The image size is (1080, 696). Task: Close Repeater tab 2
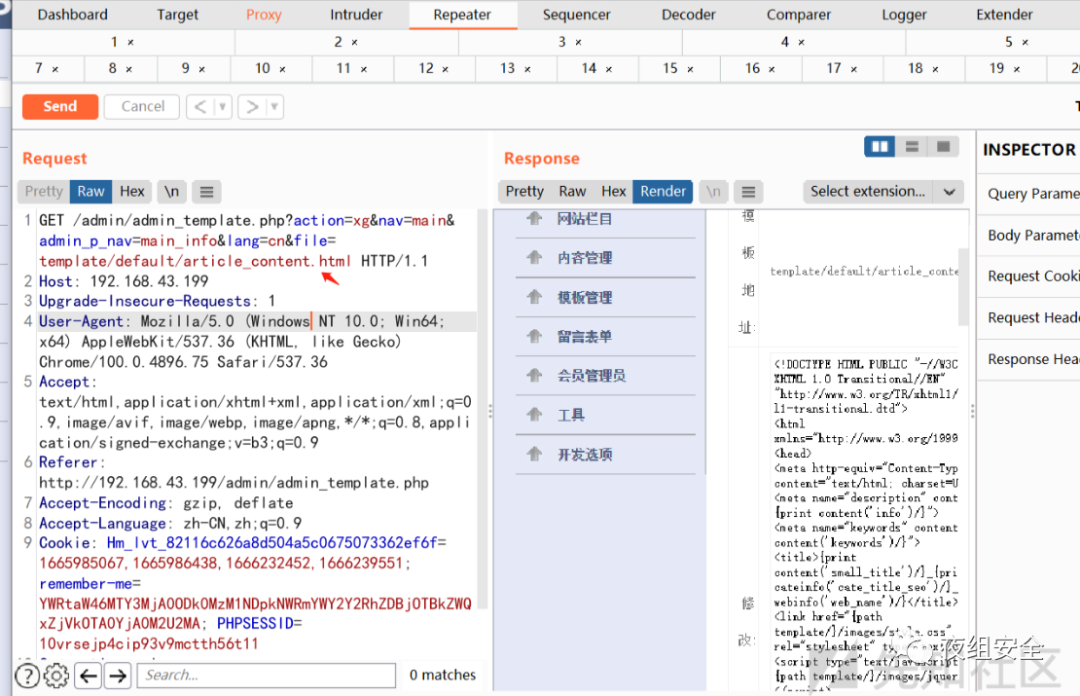point(355,43)
